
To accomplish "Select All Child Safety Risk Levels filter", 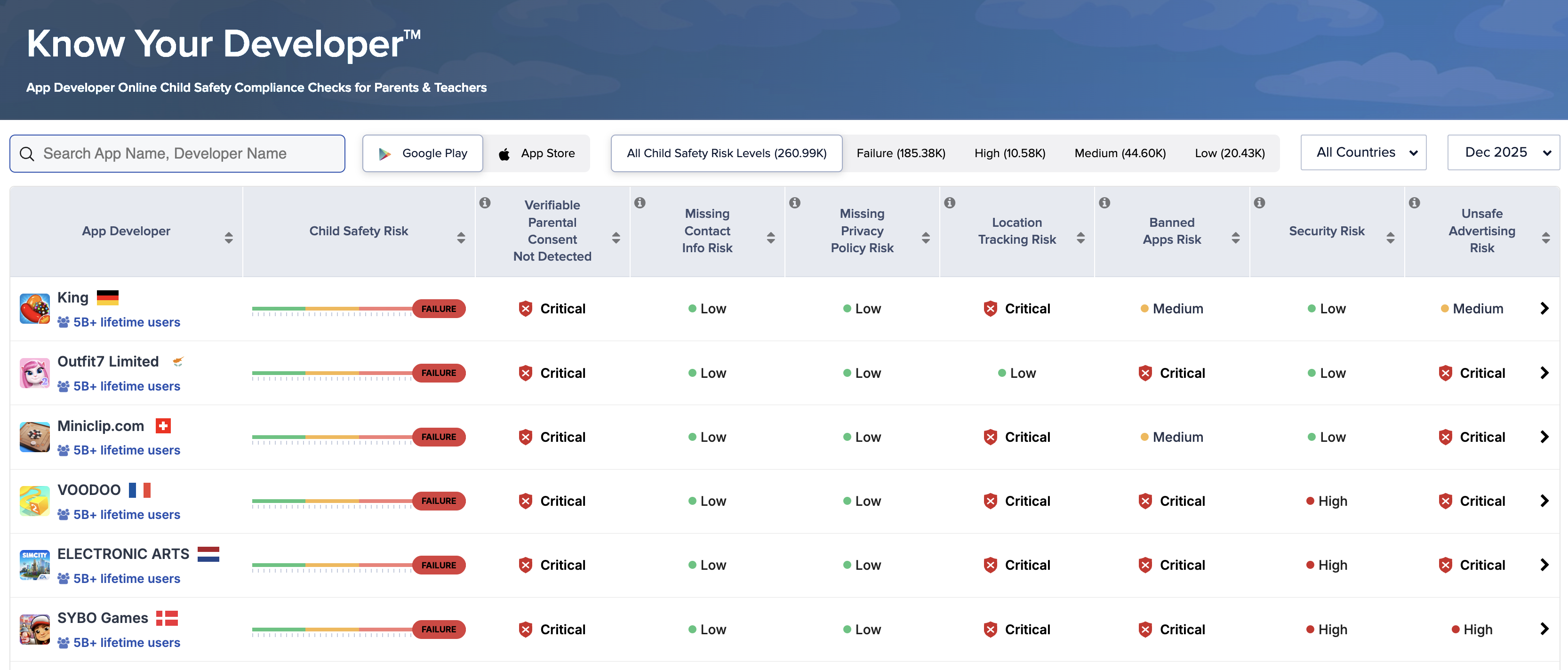I will tap(727, 153).
